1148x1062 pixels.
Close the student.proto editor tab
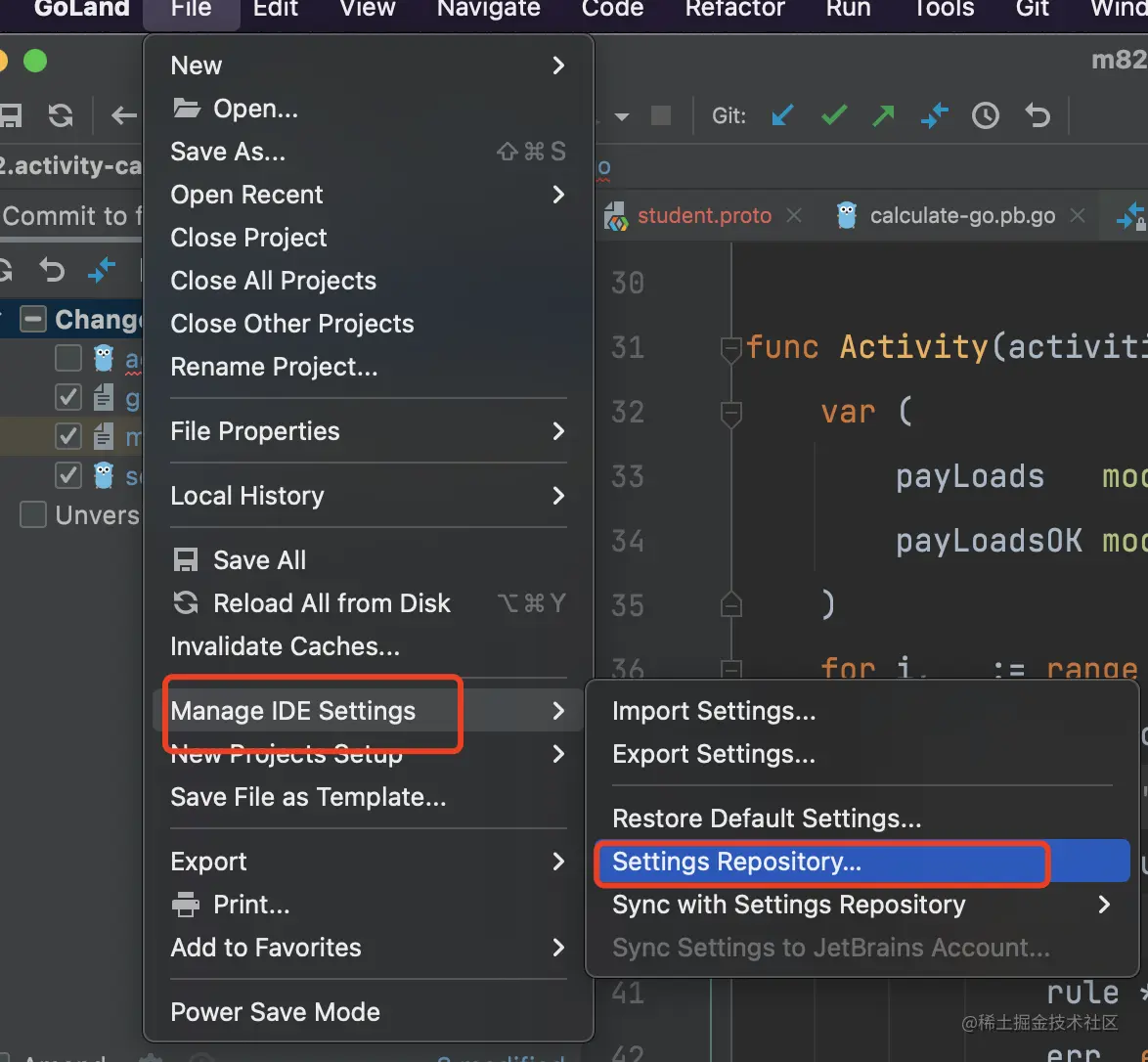[x=794, y=215]
